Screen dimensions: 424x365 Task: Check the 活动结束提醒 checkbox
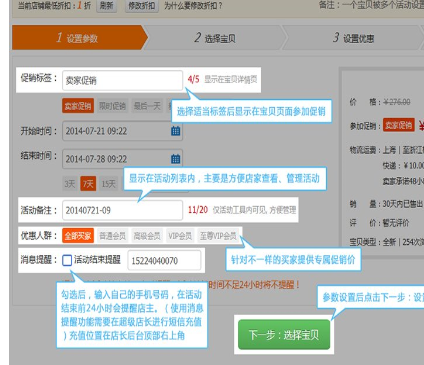tap(67, 260)
